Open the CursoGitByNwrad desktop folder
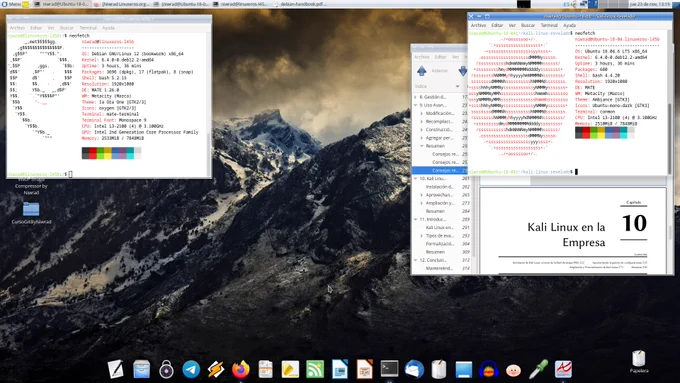The height and width of the screenshot is (383, 680). pos(31,213)
